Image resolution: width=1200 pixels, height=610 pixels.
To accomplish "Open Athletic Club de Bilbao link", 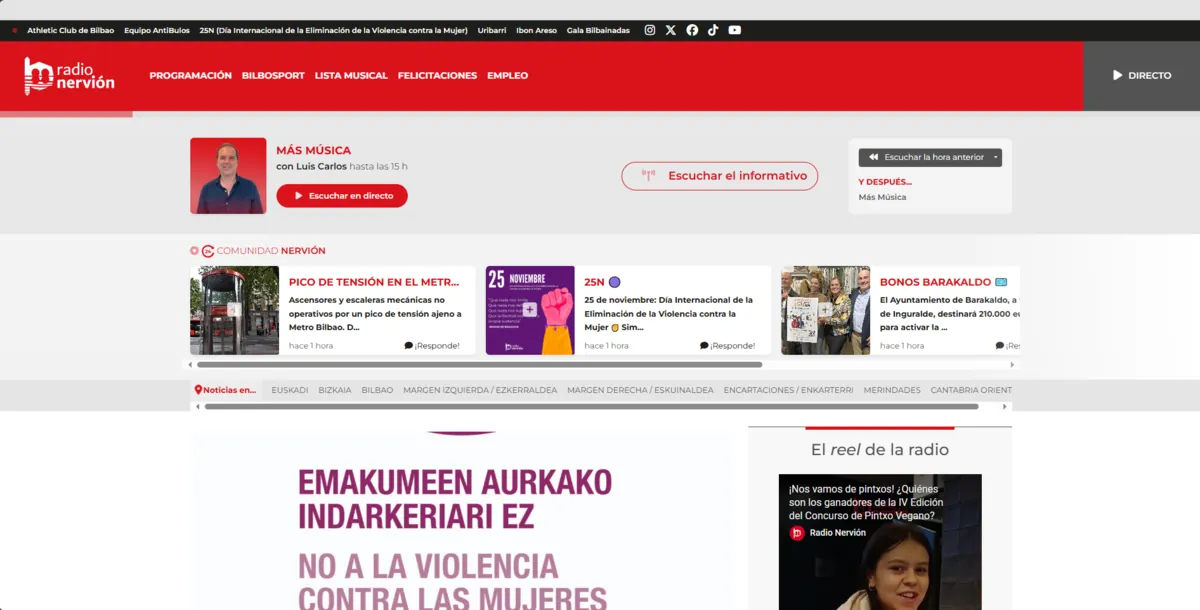I will point(70,30).
